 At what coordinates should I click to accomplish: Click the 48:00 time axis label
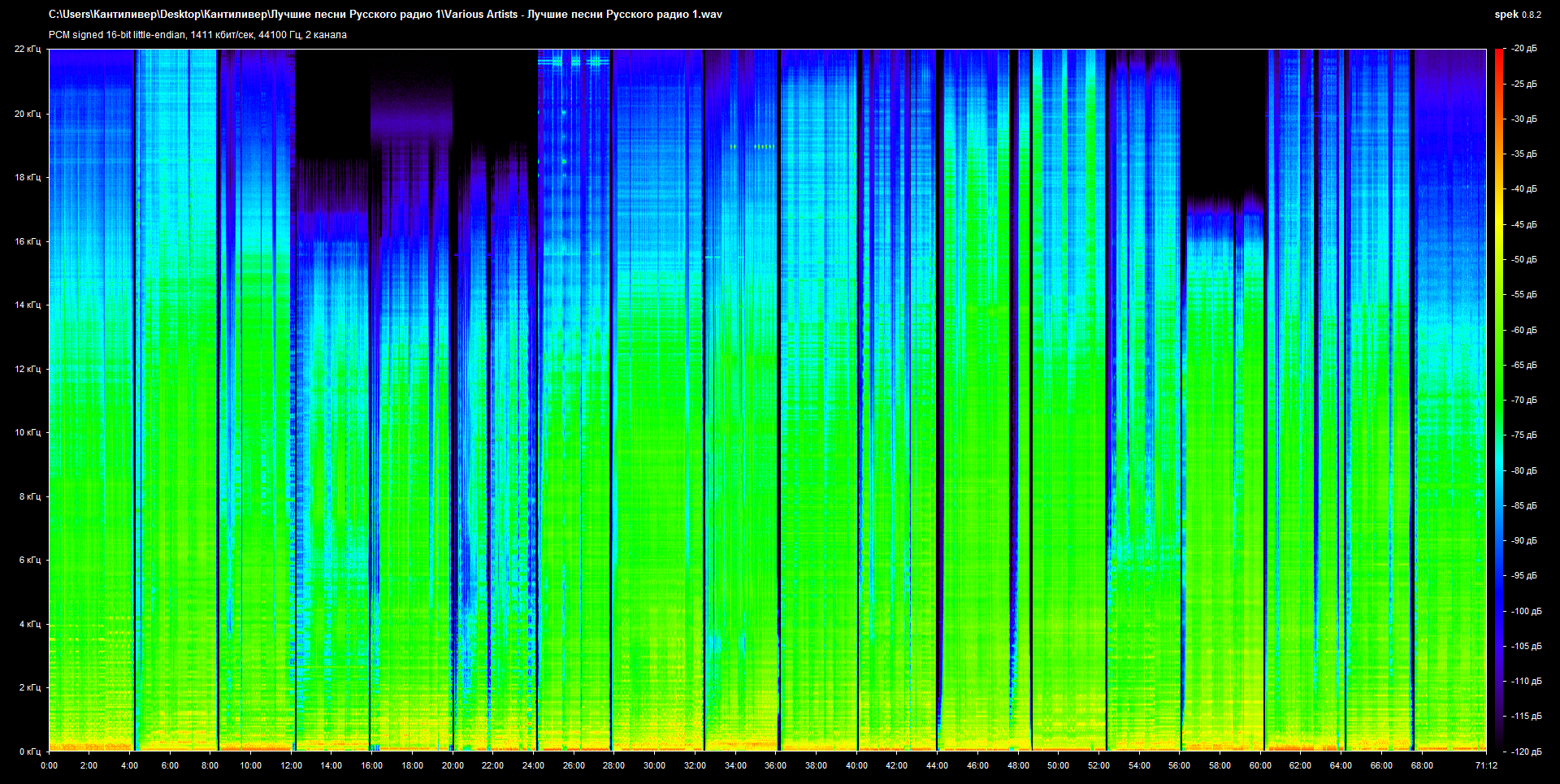pos(1017,765)
